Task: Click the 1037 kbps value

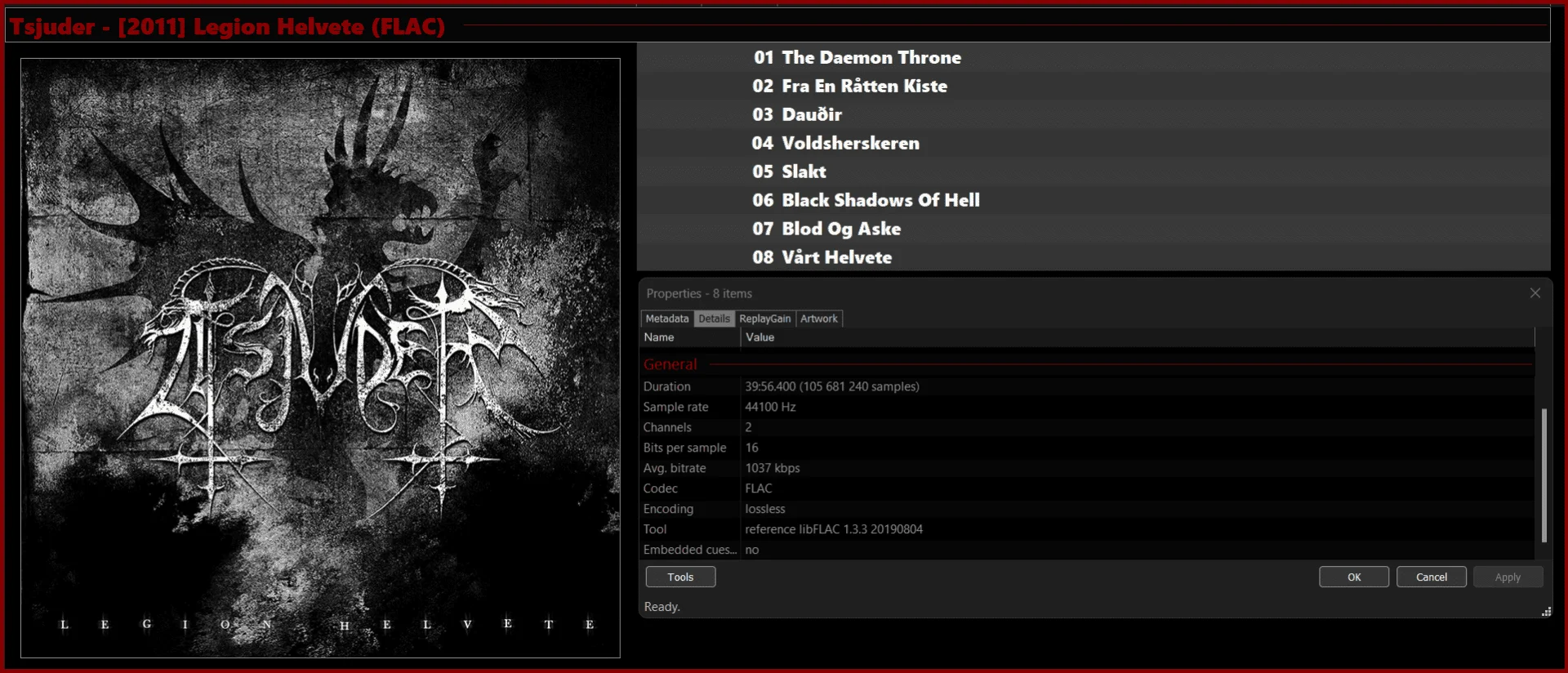Action: point(773,468)
